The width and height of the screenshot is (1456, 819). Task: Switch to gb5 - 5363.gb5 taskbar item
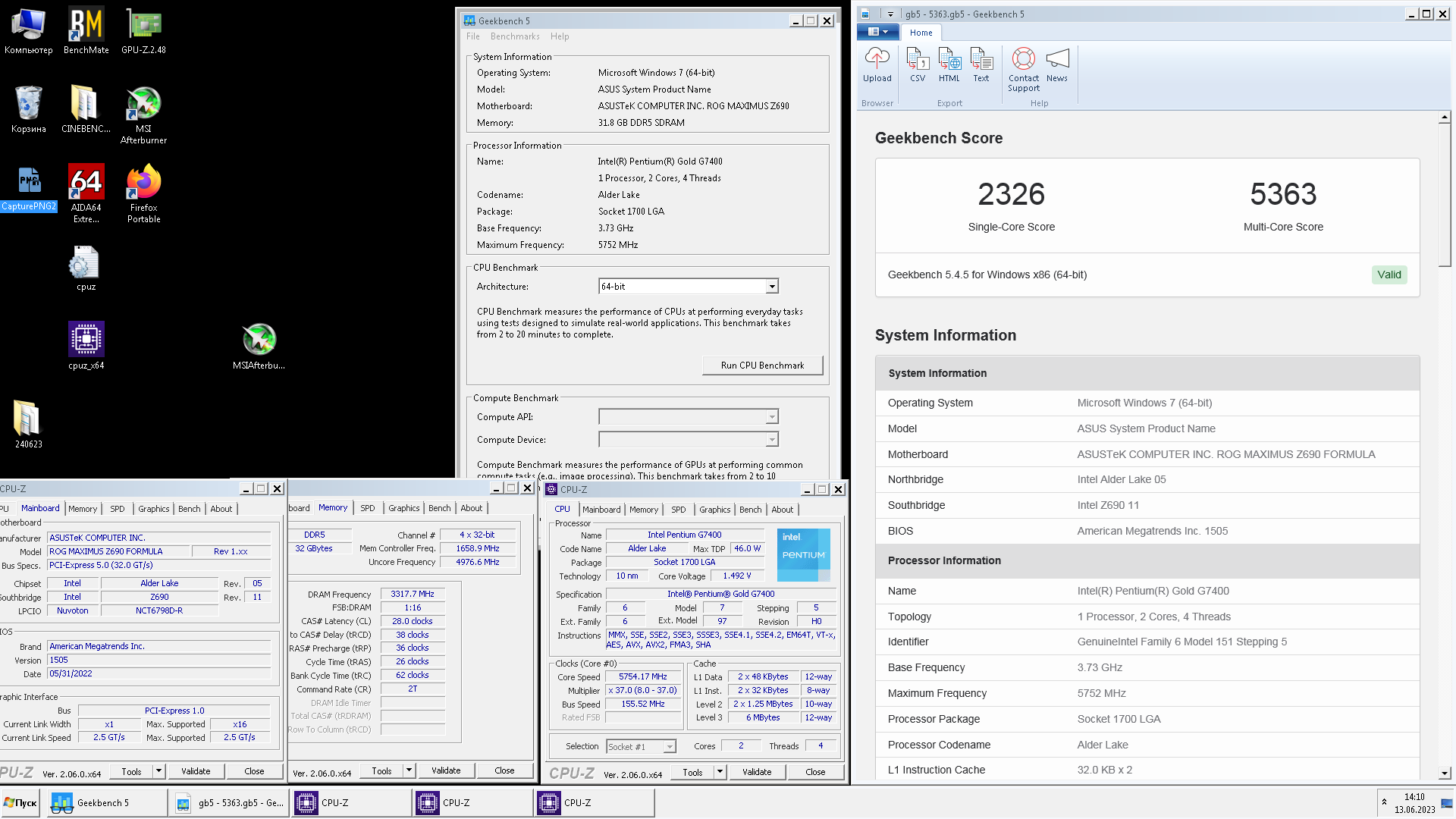pos(229,803)
